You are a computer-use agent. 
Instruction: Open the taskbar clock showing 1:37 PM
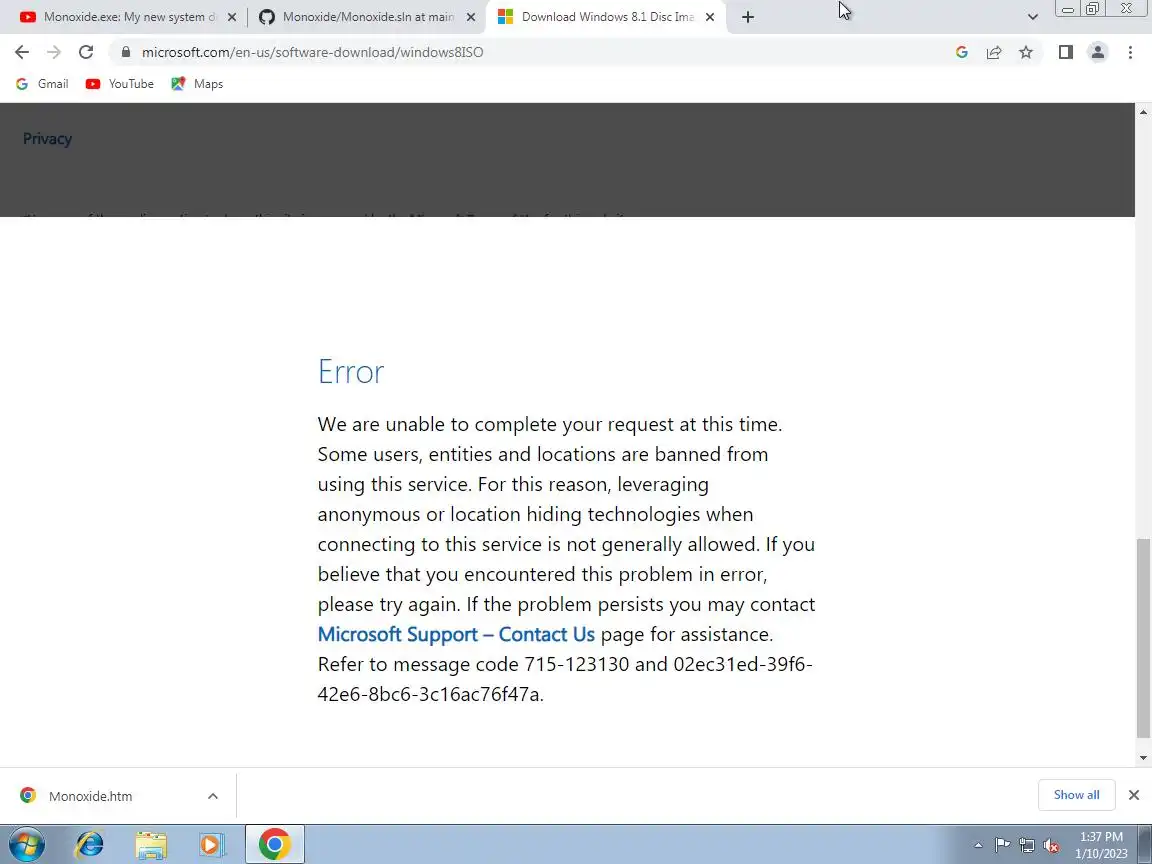tap(1101, 845)
